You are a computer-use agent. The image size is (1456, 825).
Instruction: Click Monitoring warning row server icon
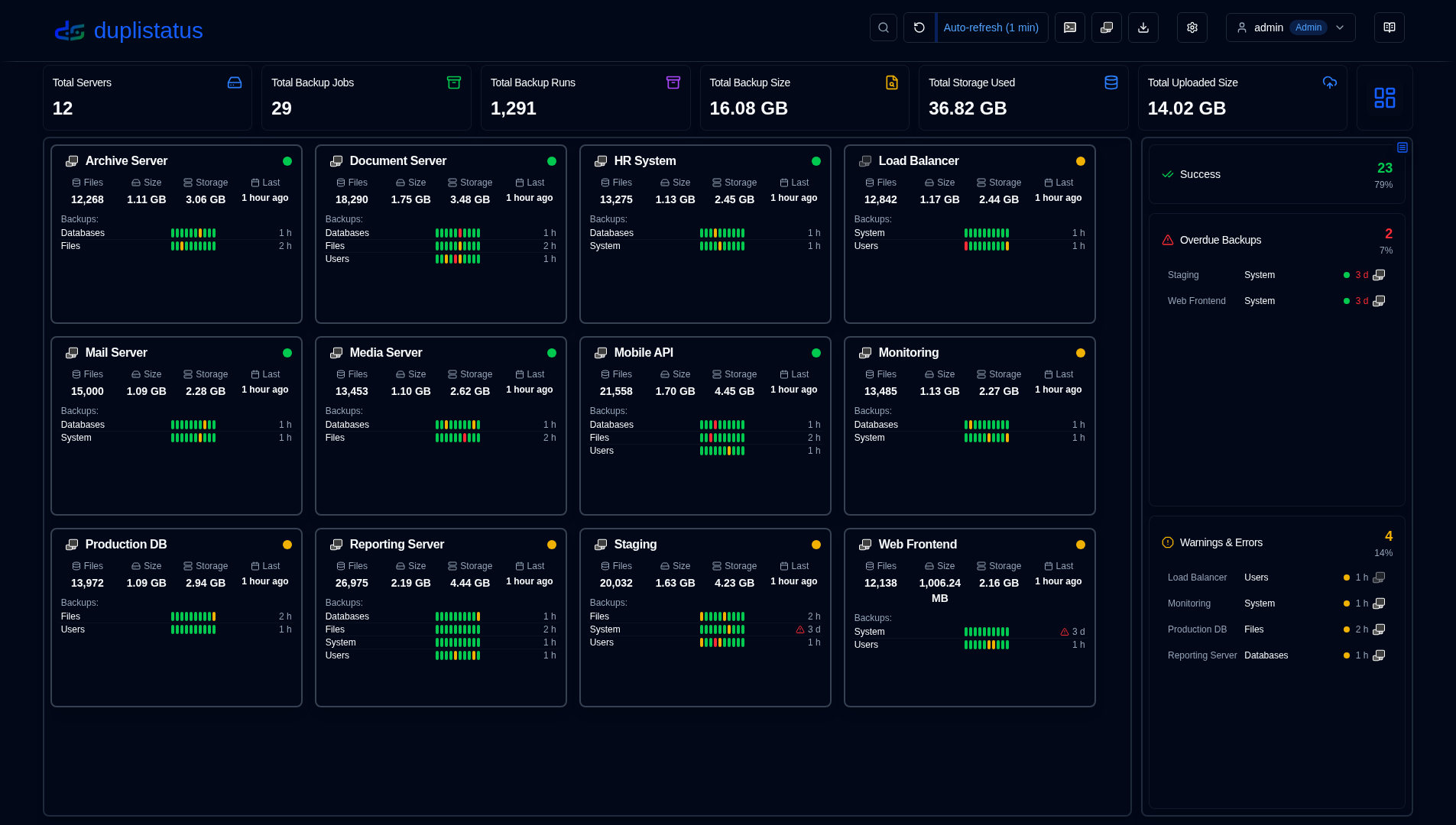point(1379,603)
